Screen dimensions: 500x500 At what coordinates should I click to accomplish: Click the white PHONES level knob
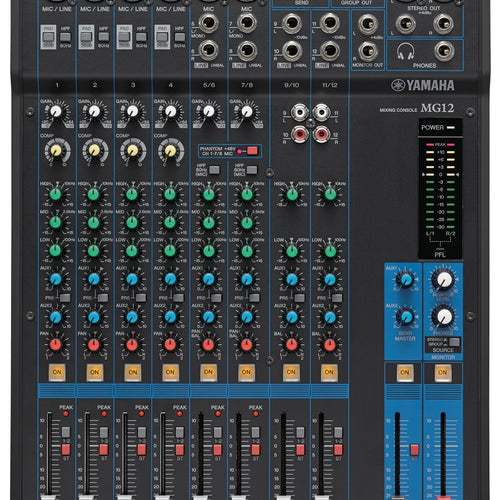tap(444, 317)
